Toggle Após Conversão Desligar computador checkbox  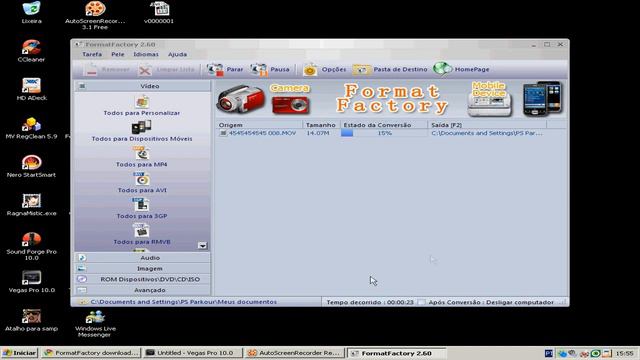[422, 302]
